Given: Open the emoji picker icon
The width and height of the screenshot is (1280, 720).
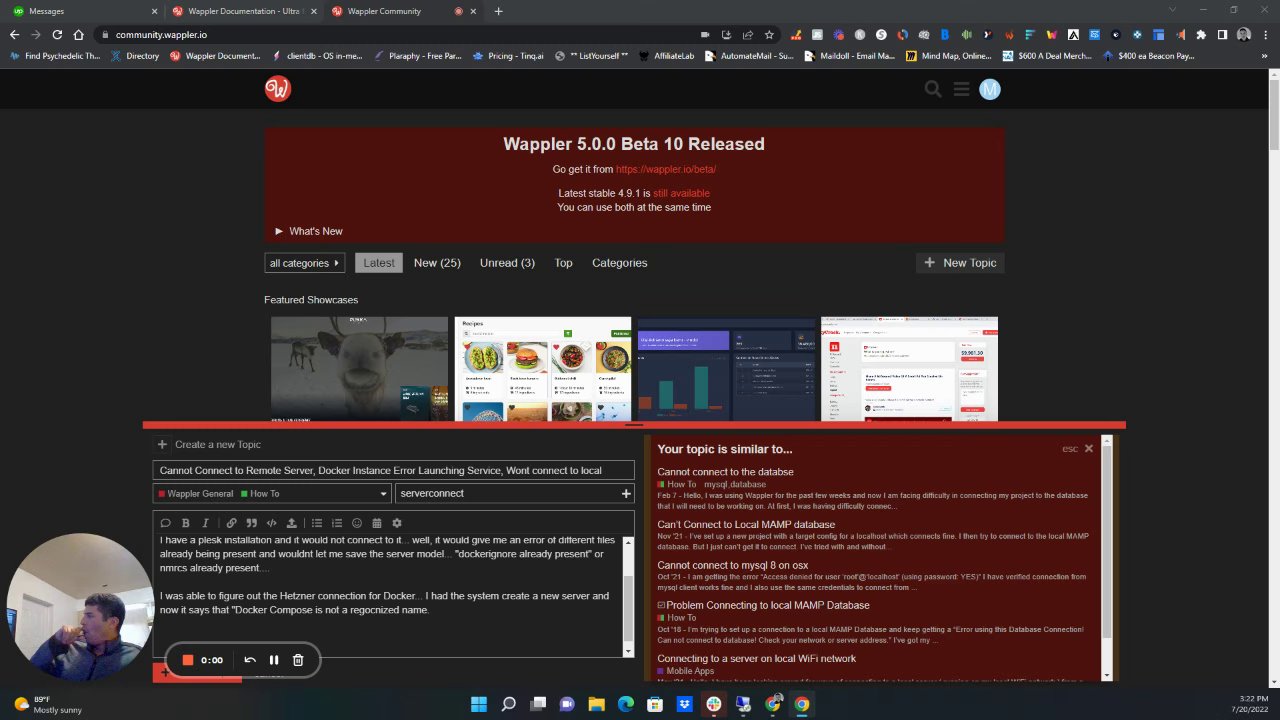Looking at the screenshot, I should pyautogui.click(x=357, y=523).
